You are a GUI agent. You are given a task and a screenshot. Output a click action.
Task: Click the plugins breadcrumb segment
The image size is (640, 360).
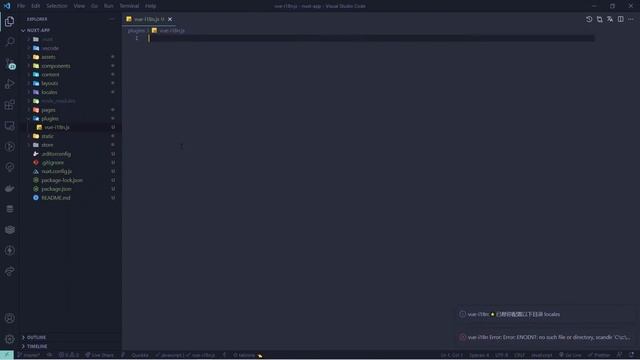[136, 30]
